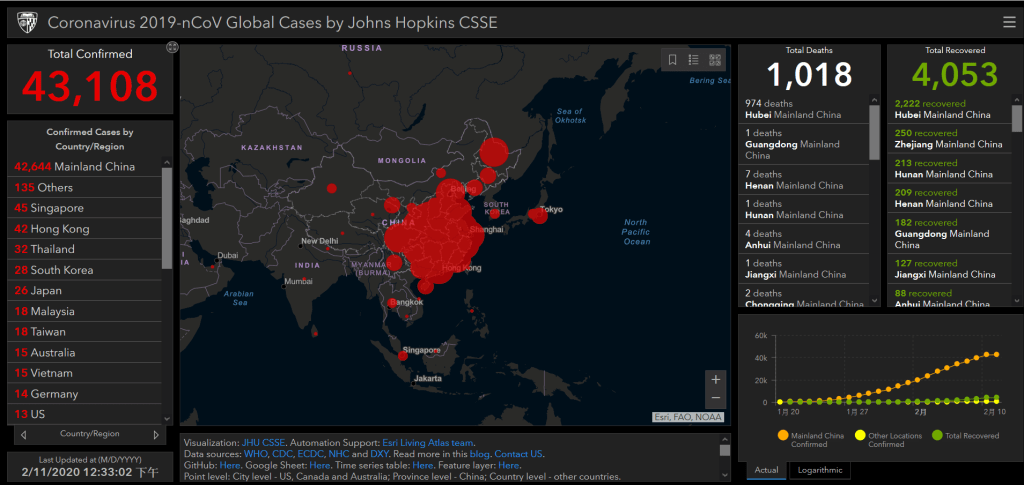Select the Actual chart tab

(x=766, y=470)
